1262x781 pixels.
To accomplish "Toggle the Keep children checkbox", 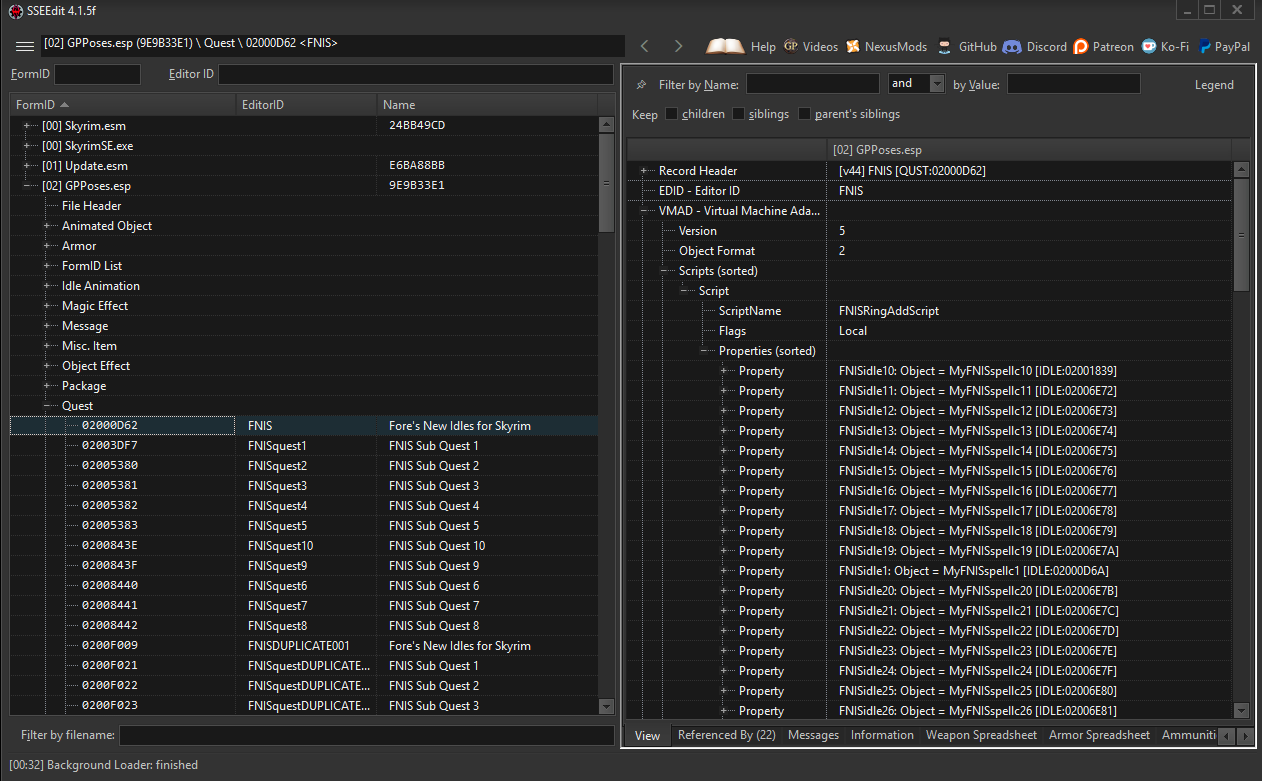I will coord(672,114).
